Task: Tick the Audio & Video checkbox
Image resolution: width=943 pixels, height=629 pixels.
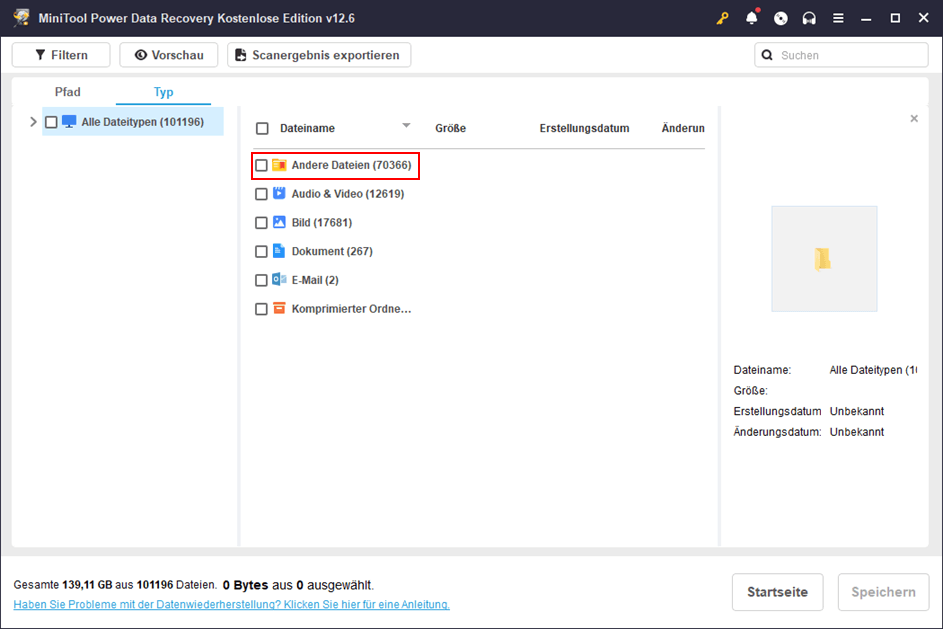Action: (x=261, y=194)
